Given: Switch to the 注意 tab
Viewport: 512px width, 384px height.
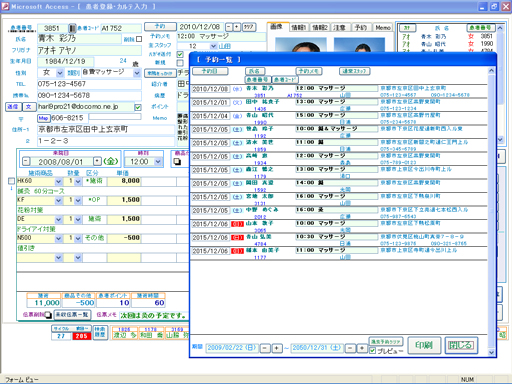Looking at the screenshot, I should [x=339, y=27].
